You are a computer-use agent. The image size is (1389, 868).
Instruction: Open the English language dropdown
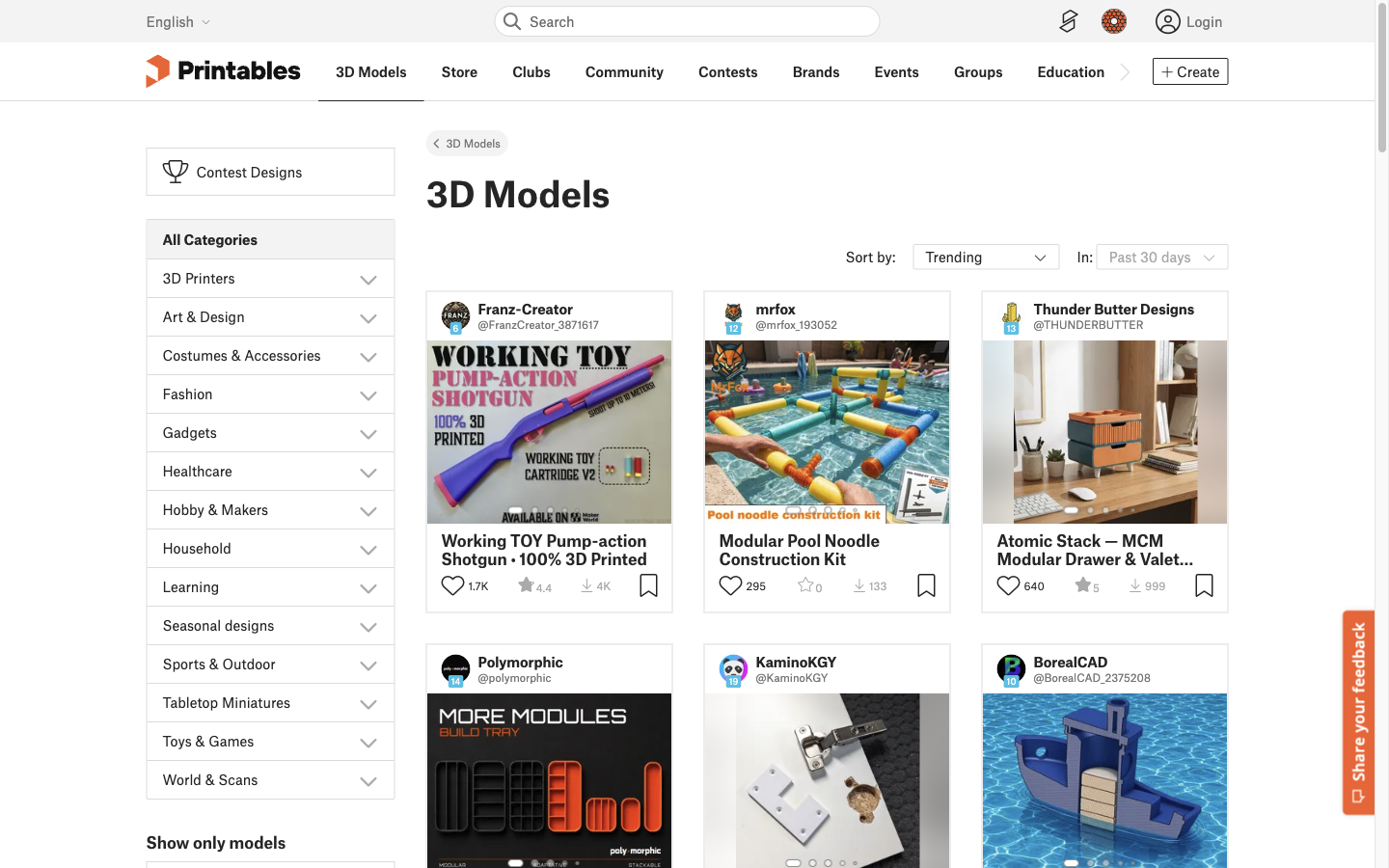[178, 21]
